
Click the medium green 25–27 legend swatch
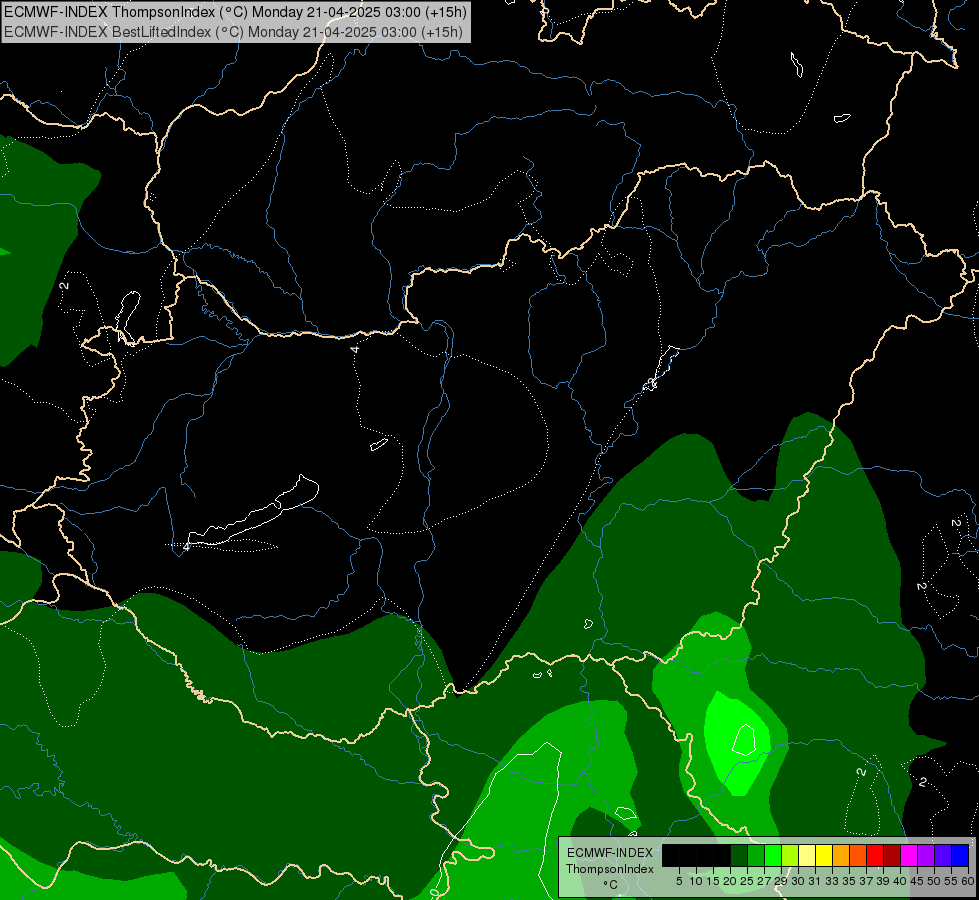point(755,855)
